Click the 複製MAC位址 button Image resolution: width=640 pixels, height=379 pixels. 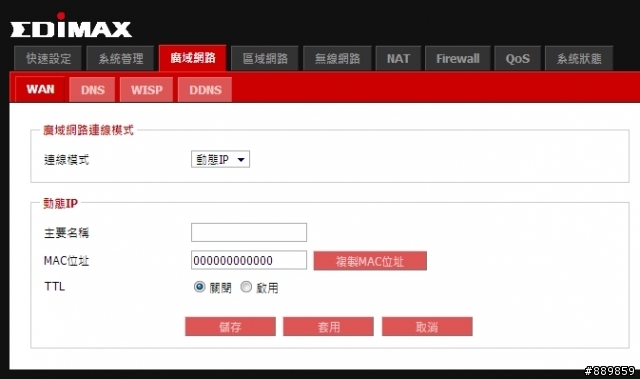tap(370, 261)
